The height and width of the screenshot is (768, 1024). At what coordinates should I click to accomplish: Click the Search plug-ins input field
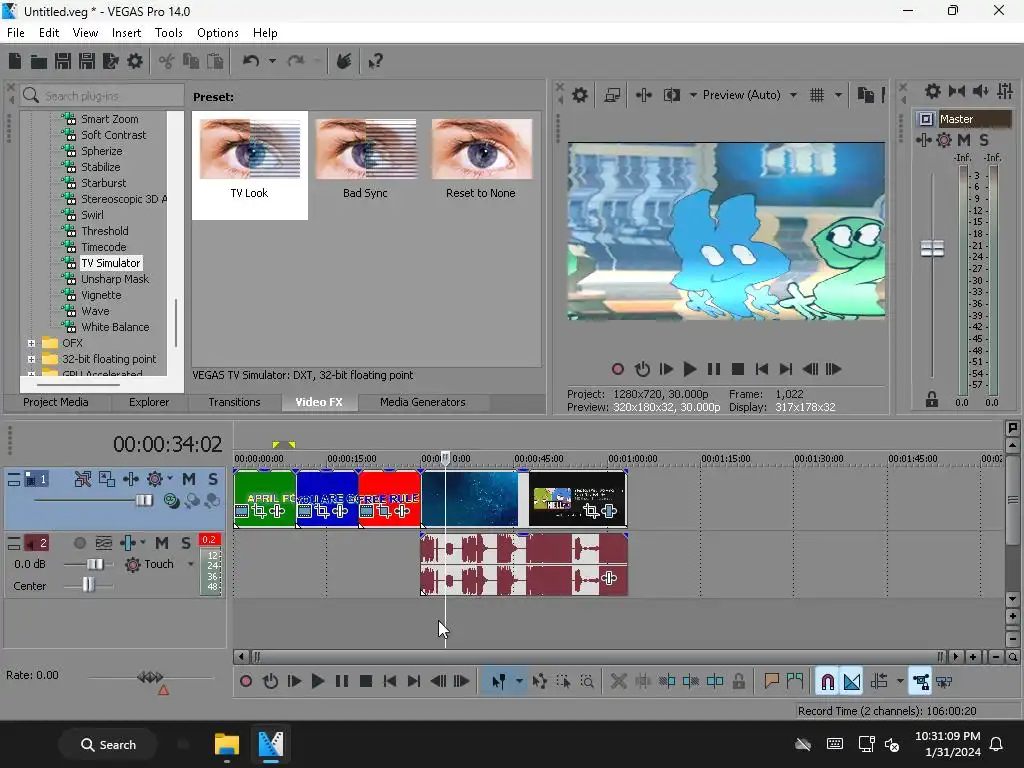102,95
